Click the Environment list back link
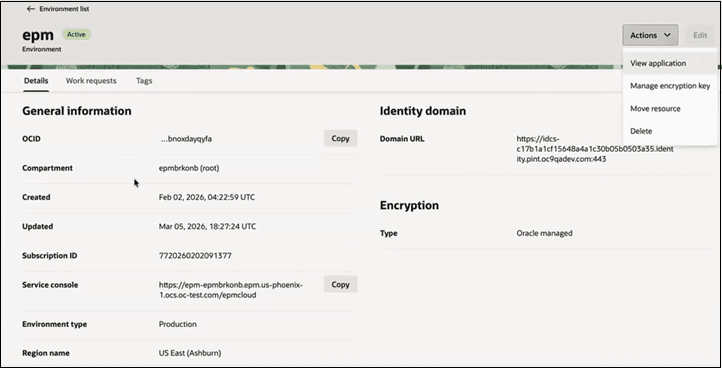The image size is (722, 368). 64,9
